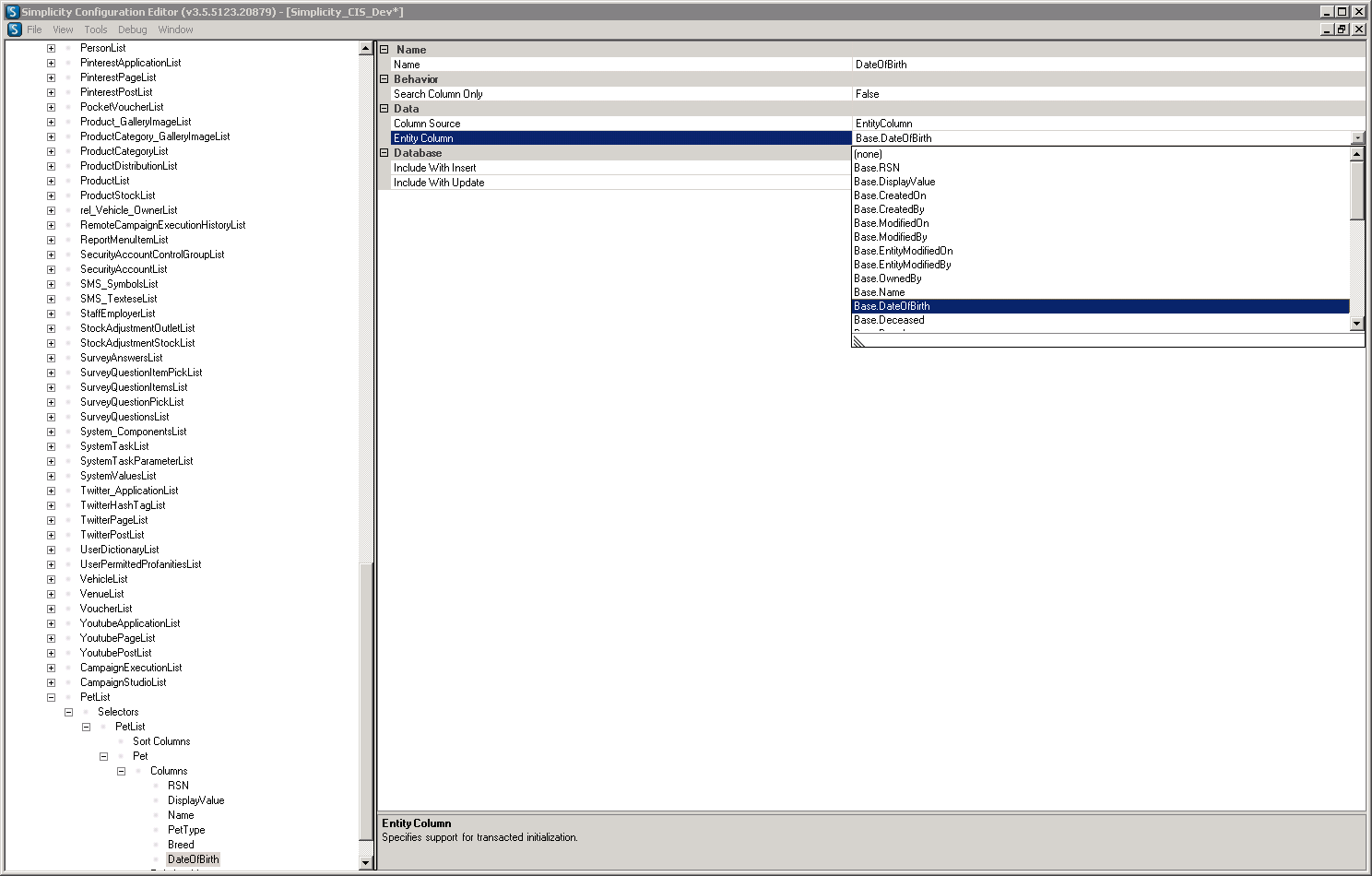Click the tree panel scroll up arrow
The height and width of the screenshot is (876, 1372).
tap(365, 48)
